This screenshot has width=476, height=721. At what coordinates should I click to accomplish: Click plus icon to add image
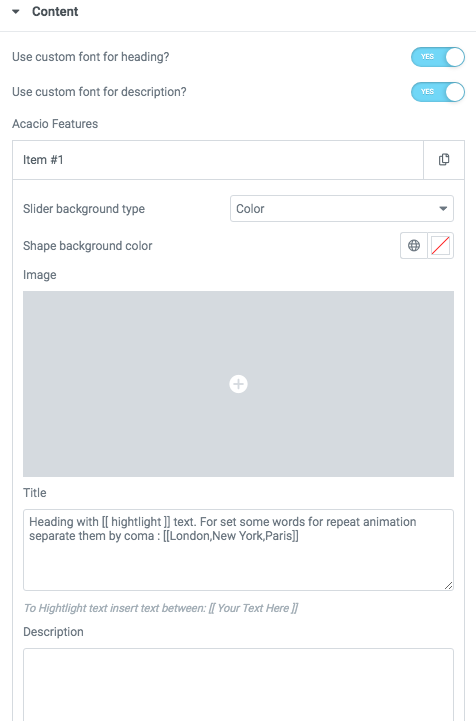tap(238, 384)
